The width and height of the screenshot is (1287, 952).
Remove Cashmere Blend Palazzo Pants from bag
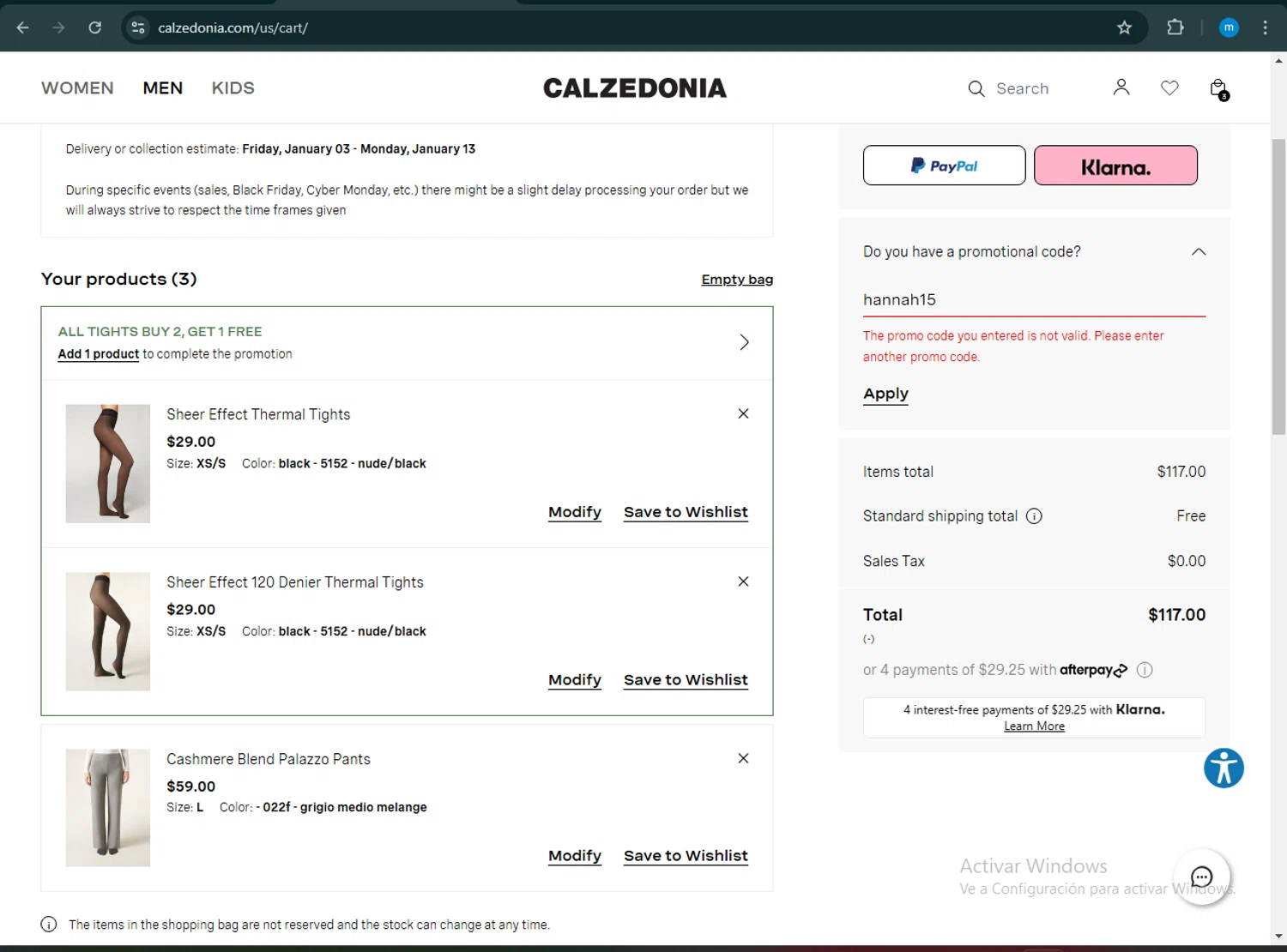(x=743, y=758)
